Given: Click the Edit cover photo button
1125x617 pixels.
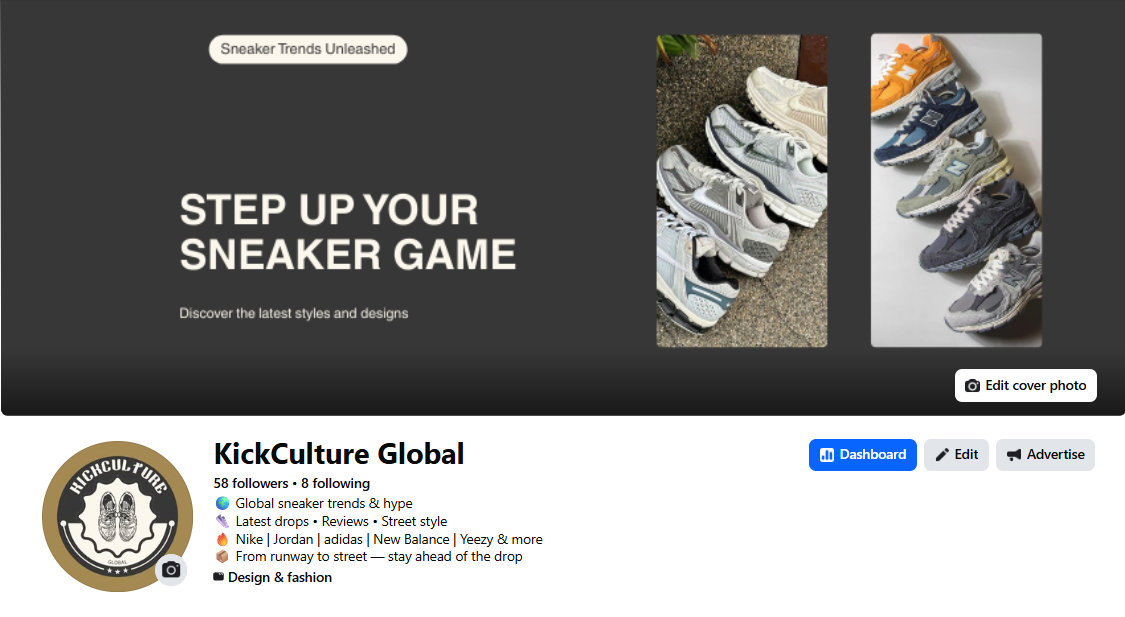Looking at the screenshot, I should point(1025,385).
